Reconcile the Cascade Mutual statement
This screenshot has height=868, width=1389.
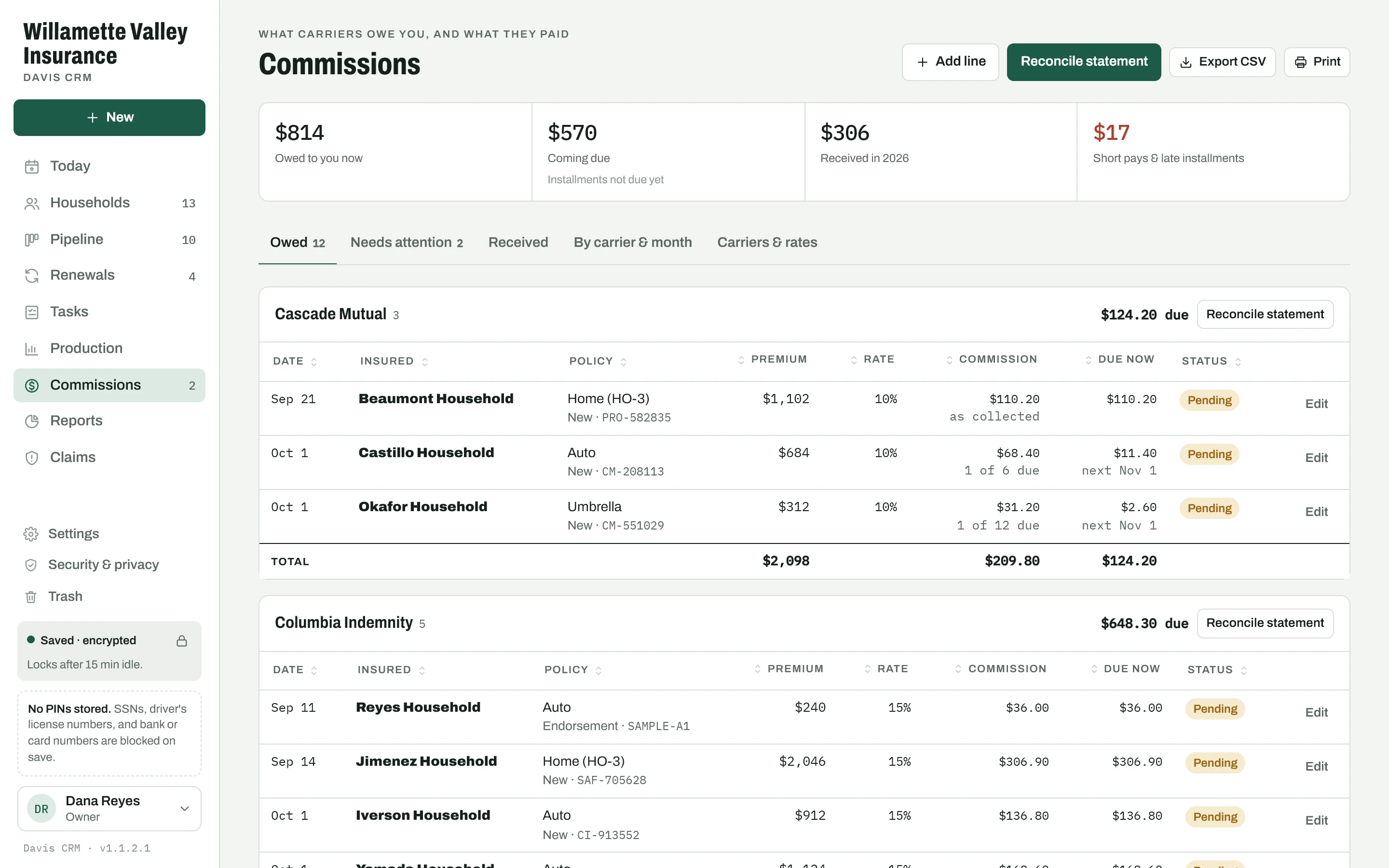tap(1265, 314)
